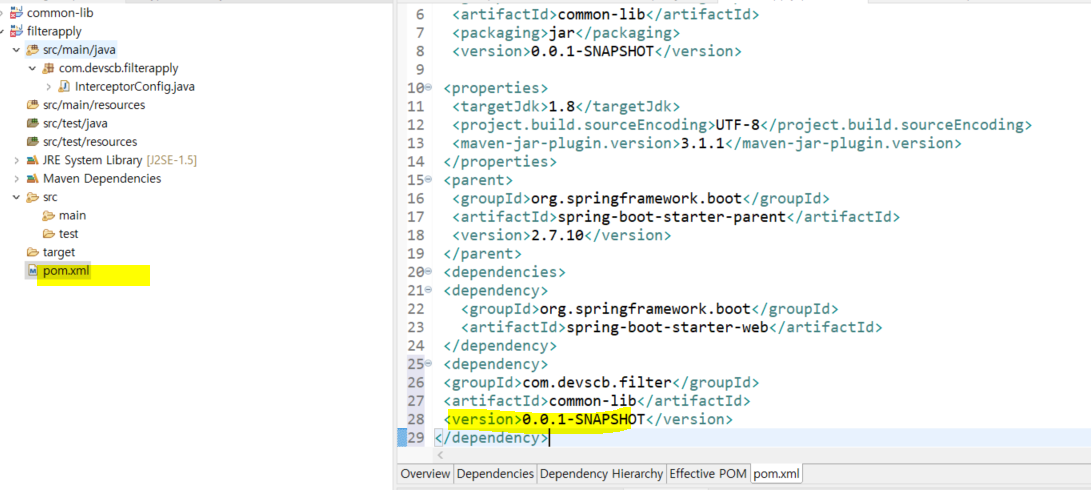Click the spring-boot-starter-web artifactId text
Viewport: 1091px width, 490px height.
coord(667,327)
